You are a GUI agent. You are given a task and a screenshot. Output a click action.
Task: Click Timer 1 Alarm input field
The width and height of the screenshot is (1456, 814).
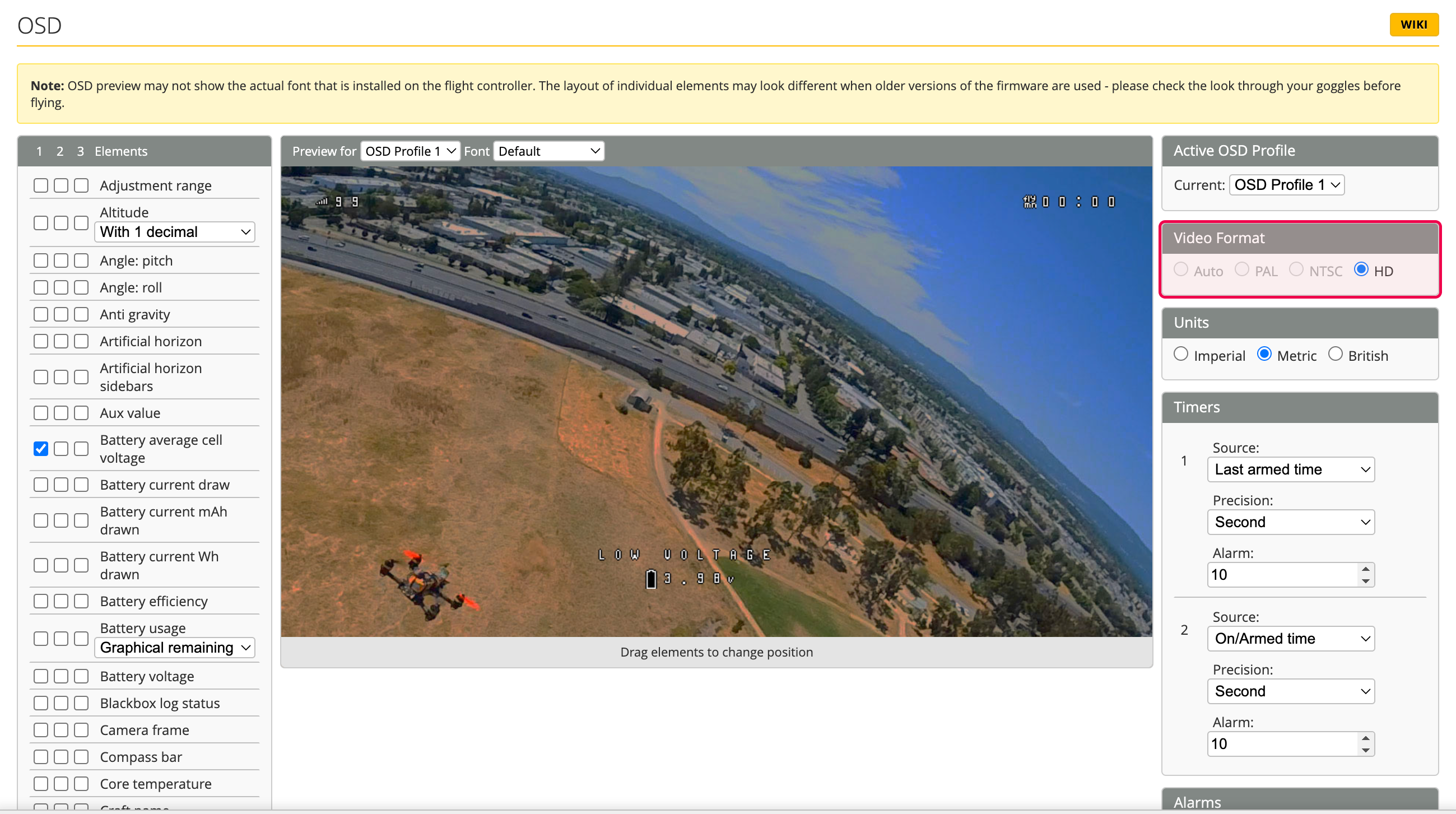pos(1282,574)
